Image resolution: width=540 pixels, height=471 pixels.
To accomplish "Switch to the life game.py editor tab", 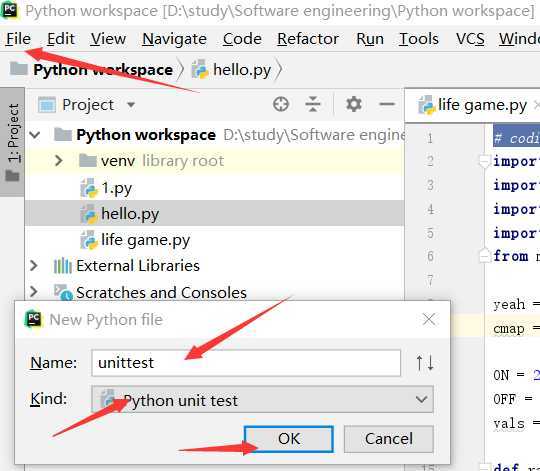I will pos(482,105).
